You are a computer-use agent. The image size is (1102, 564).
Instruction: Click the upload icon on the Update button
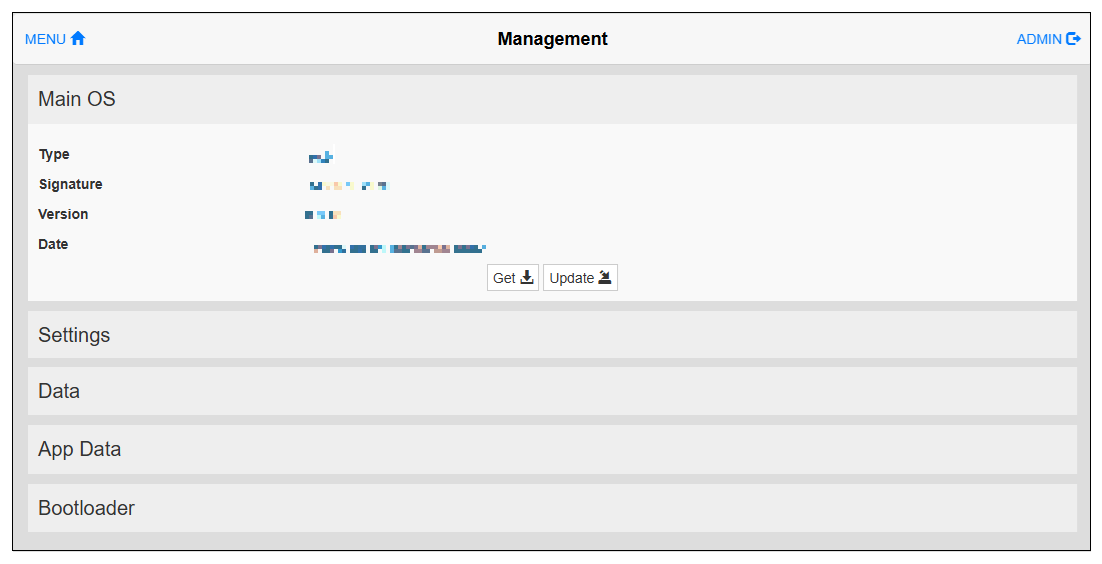[x=604, y=278]
